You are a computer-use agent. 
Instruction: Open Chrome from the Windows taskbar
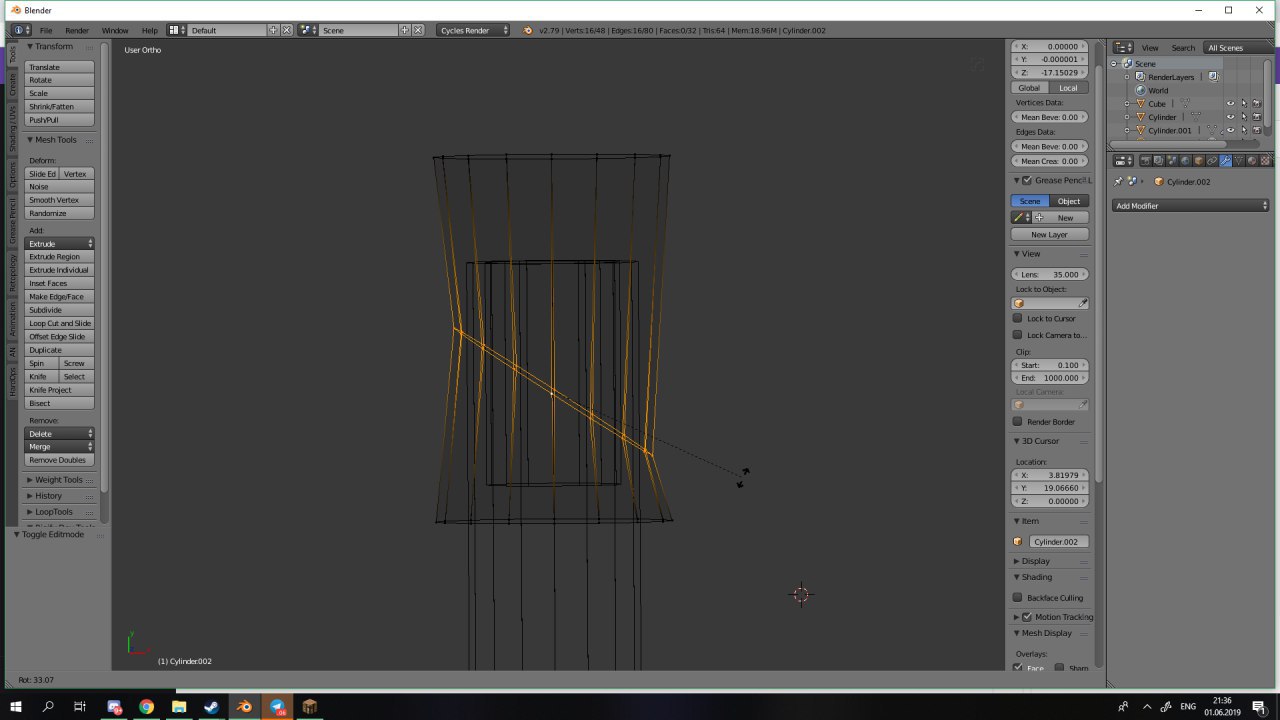point(146,707)
